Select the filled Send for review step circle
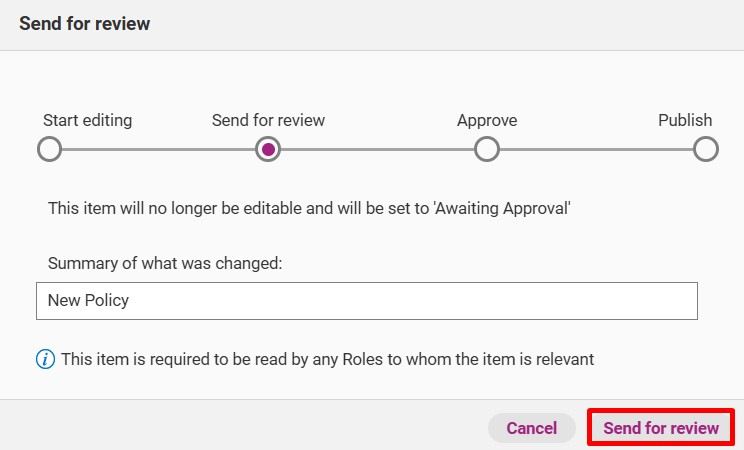Viewport: 744px width, 450px height. [x=268, y=149]
